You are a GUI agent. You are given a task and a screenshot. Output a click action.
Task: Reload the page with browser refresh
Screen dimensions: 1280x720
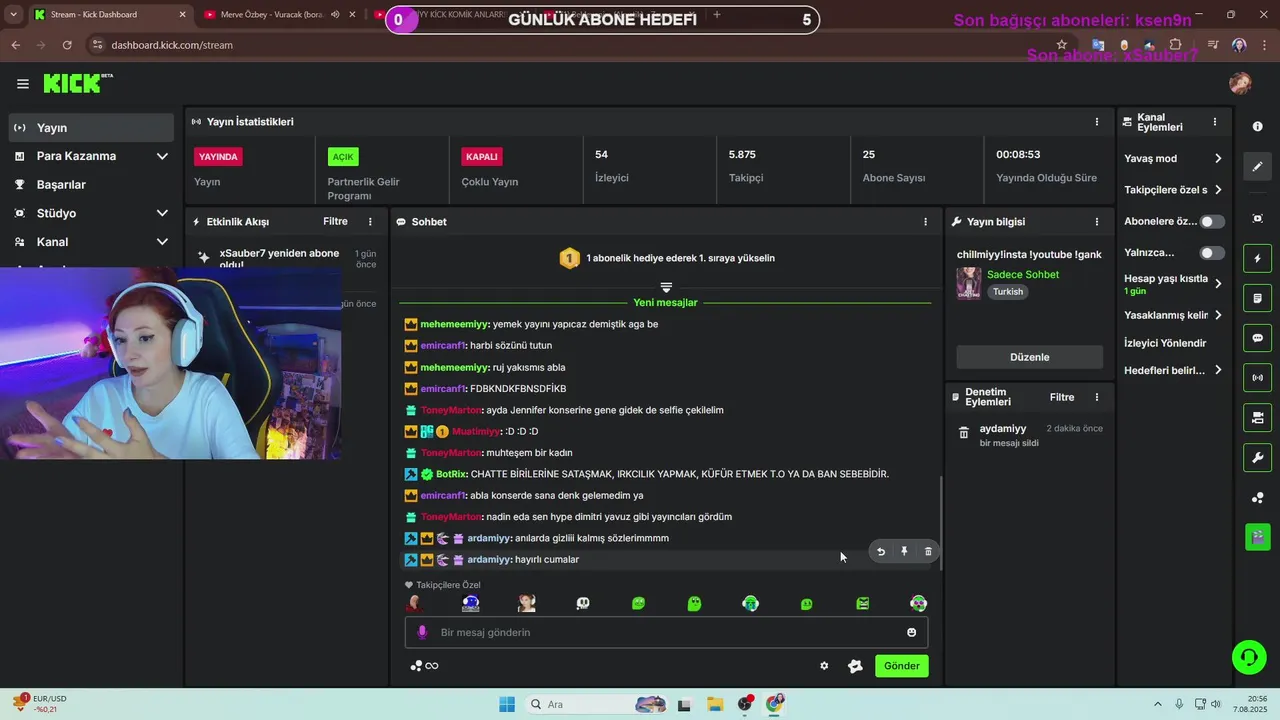click(x=67, y=45)
